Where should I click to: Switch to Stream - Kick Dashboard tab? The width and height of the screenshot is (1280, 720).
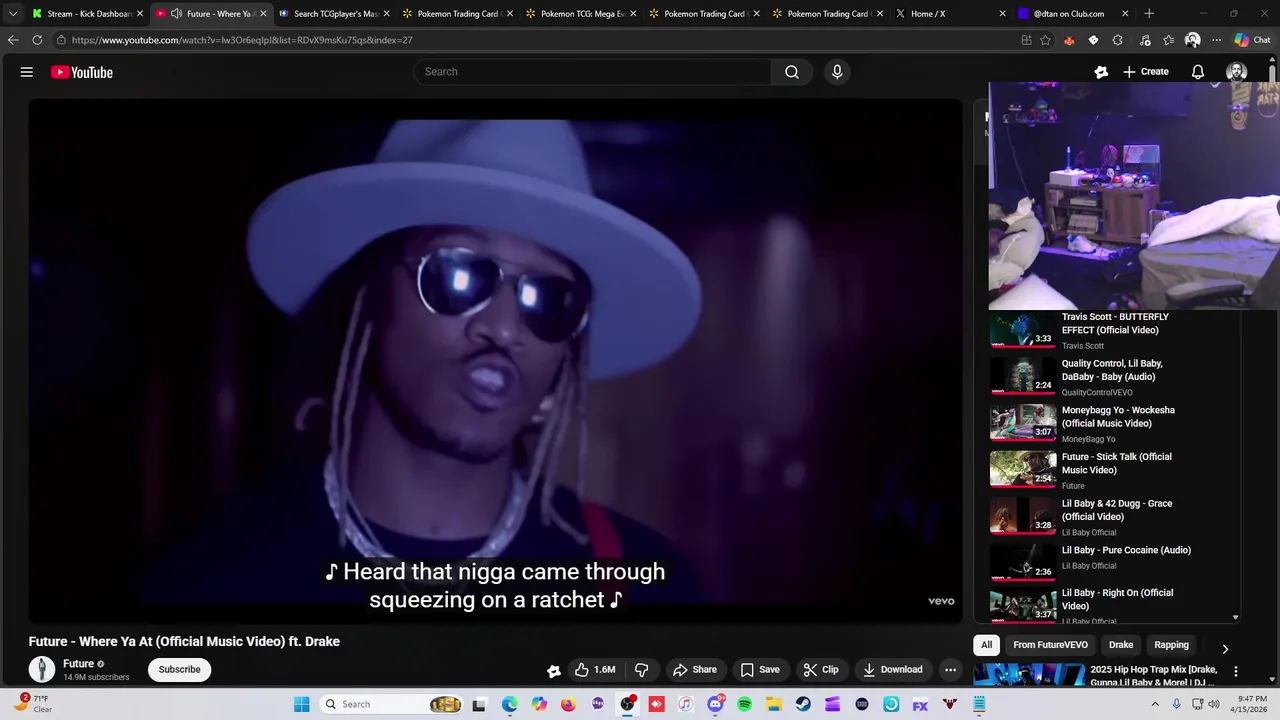tap(88, 14)
